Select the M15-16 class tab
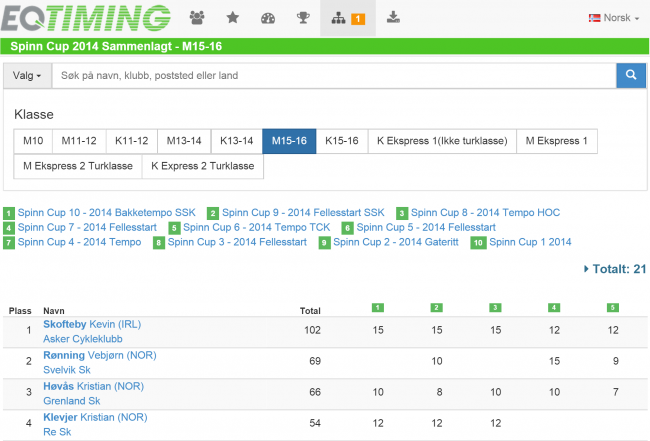The height and width of the screenshot is (441, 650). [x=289, y=141]
